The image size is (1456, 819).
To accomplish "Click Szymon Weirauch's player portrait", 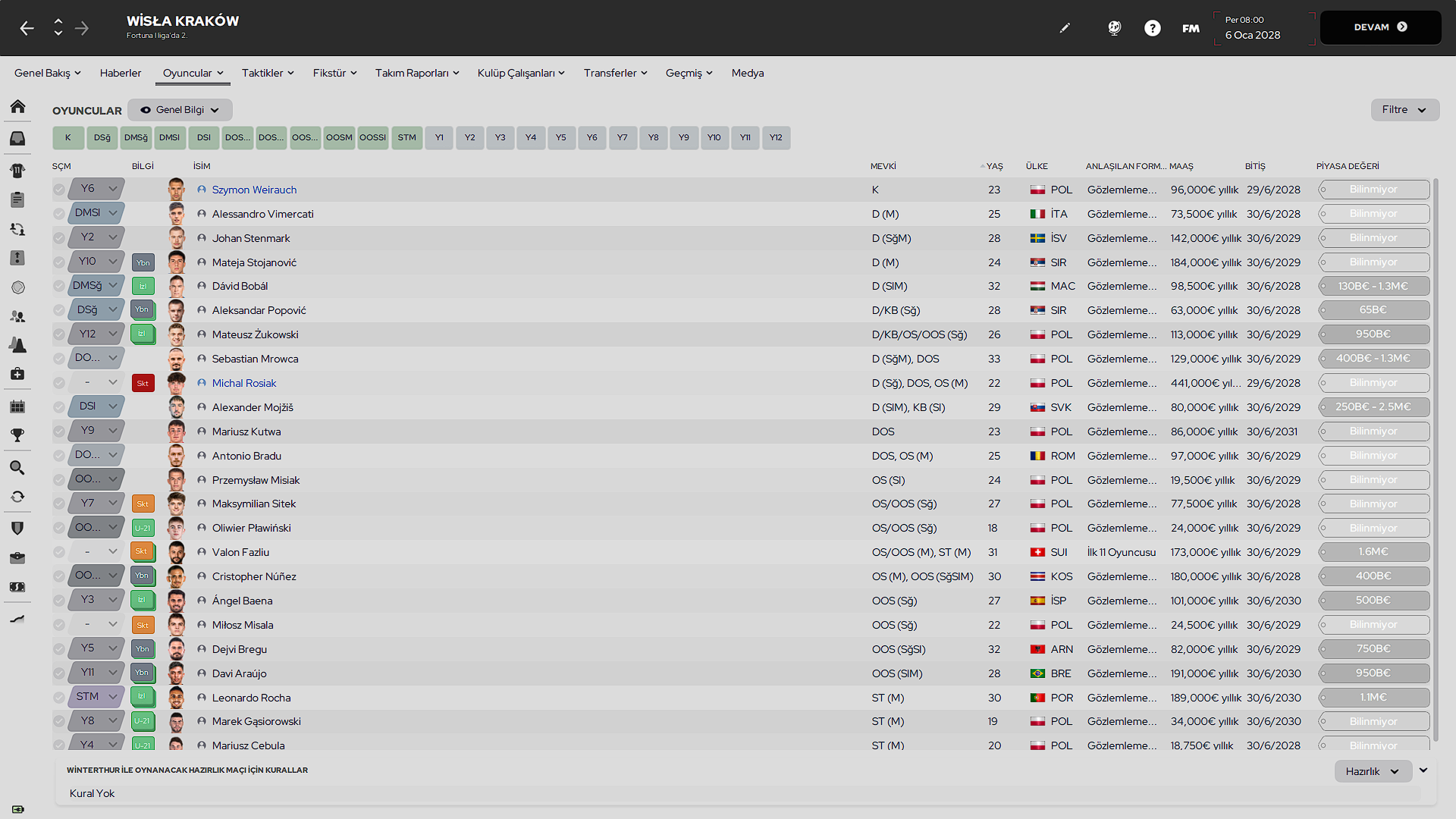I will tap(176, 189).
